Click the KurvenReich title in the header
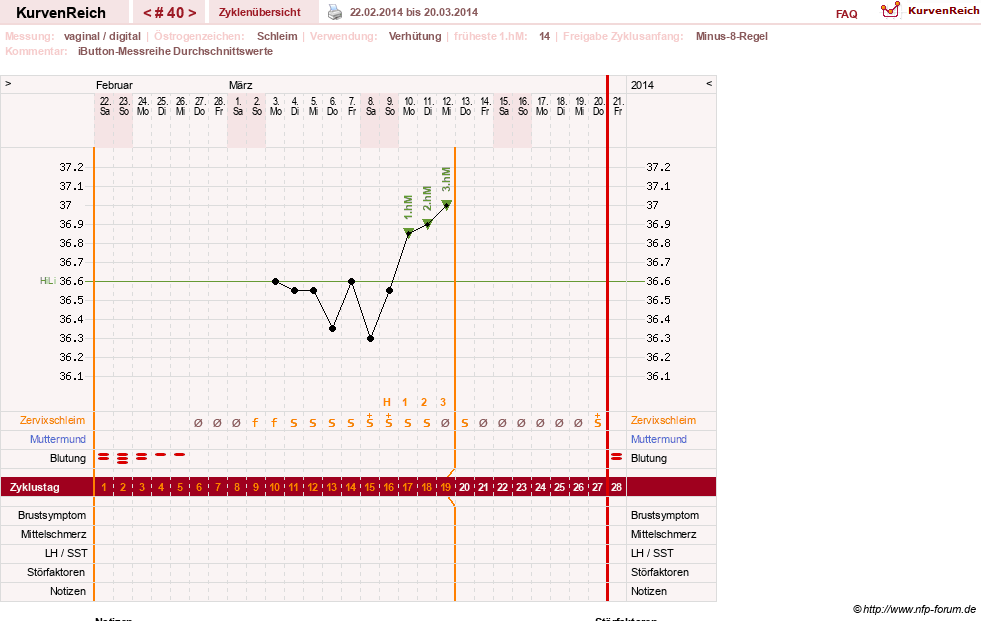Screen dimensions: 981x621 pos(61,13)
